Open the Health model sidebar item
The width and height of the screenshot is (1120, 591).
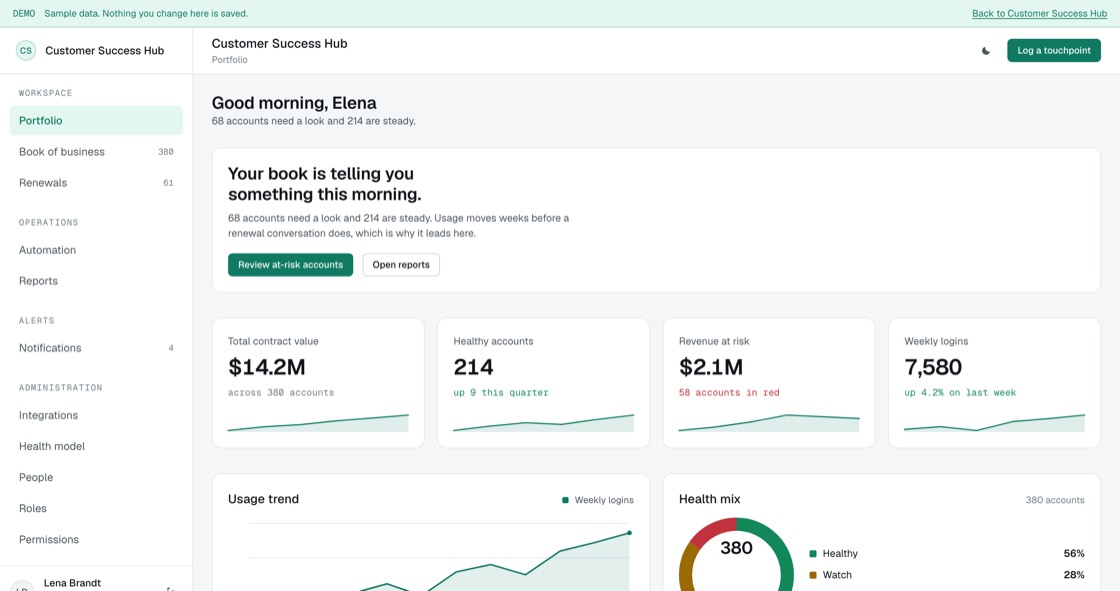coord(96,446)
